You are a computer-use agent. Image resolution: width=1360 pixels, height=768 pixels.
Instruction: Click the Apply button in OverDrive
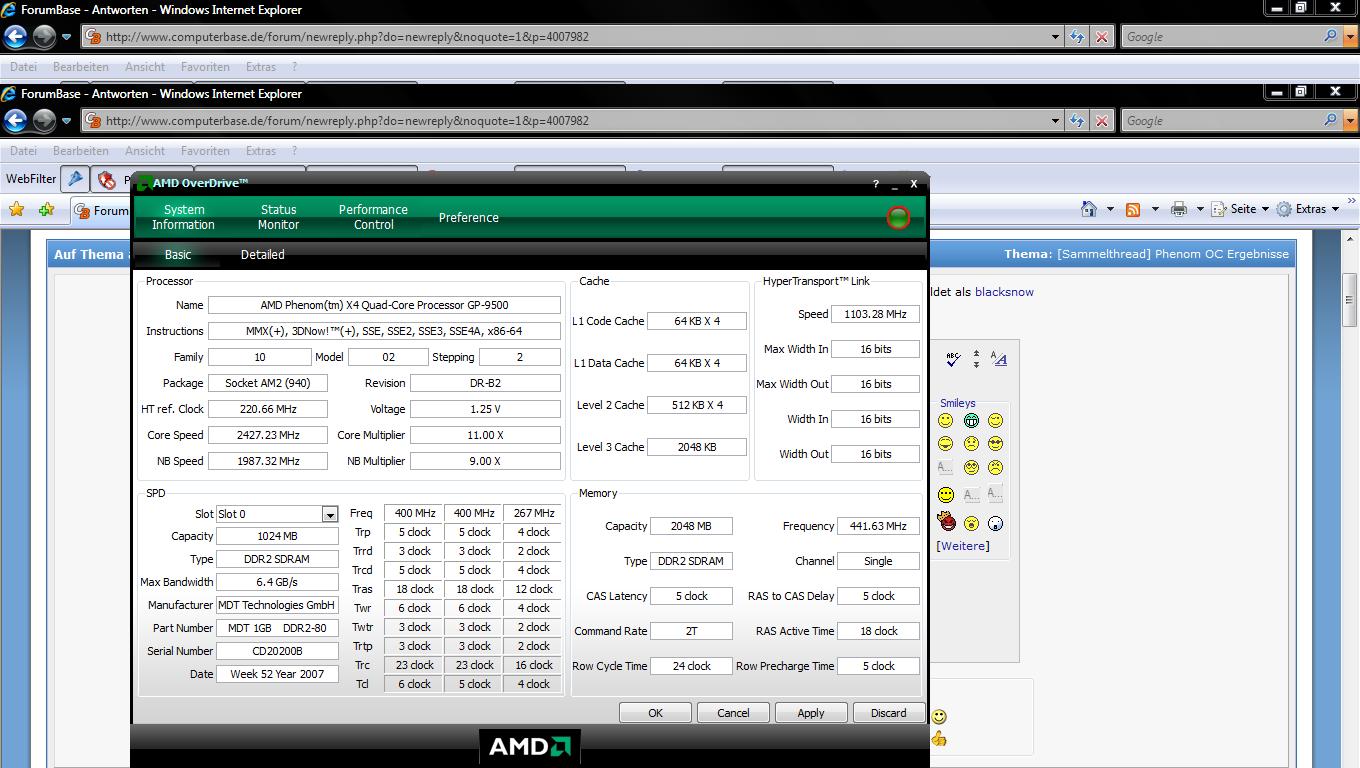(x=811, y=713)
